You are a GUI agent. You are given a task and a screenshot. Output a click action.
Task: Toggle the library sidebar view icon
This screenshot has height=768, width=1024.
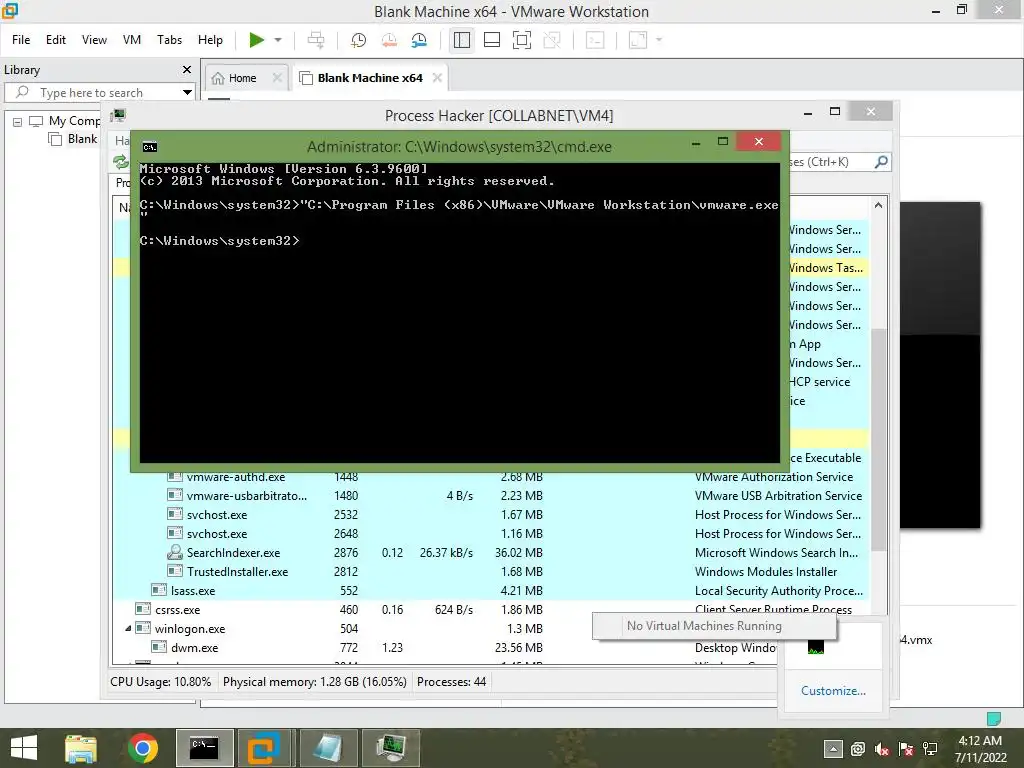(462, 40)
